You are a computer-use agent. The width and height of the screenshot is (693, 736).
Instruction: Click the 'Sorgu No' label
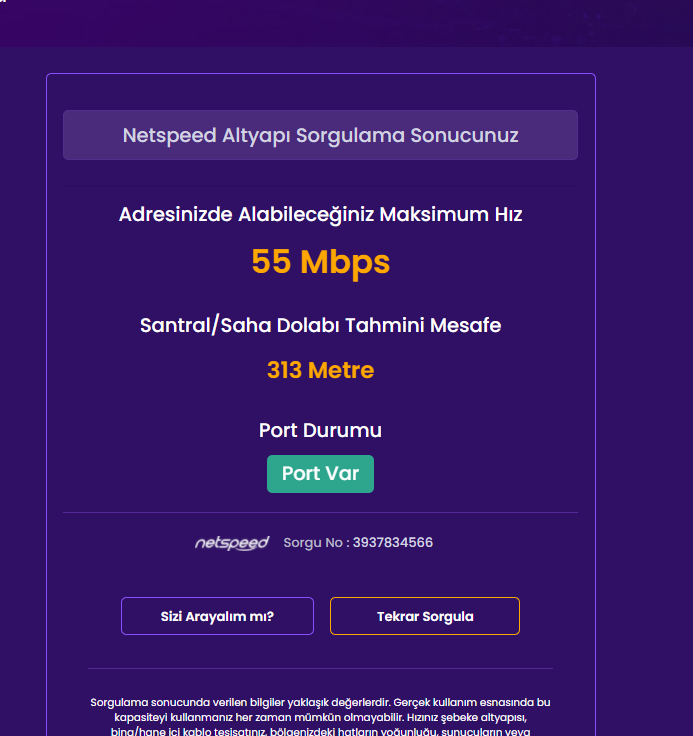point(315,543)
